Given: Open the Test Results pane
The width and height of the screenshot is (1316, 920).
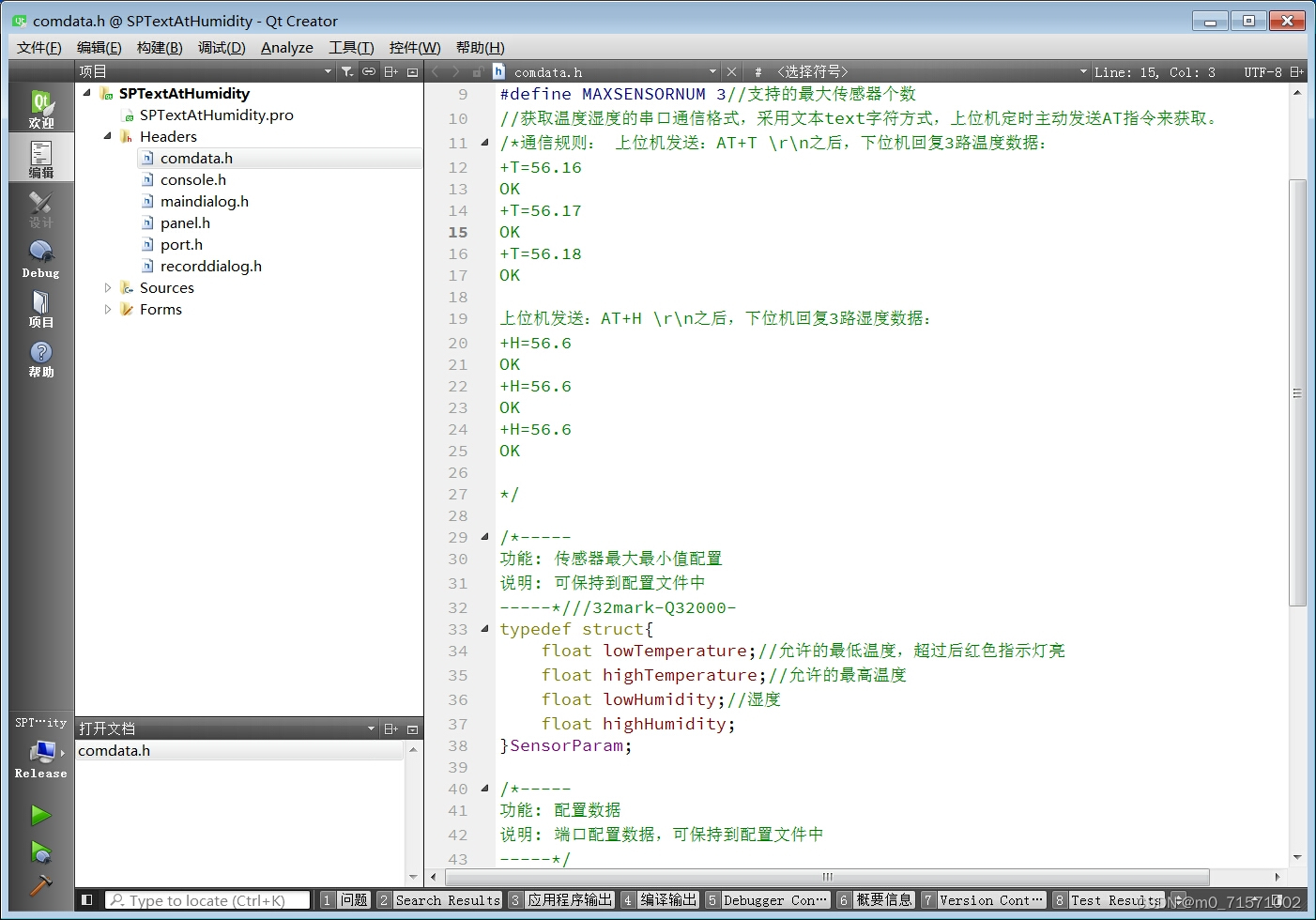Looking at the screenshot, I should point(1108,899).
